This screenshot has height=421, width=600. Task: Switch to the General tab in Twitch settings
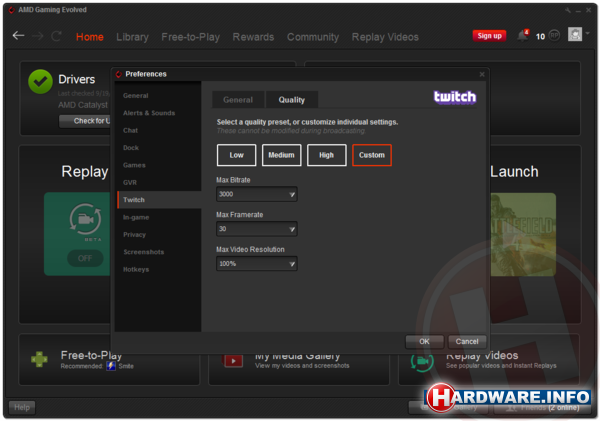click(x=238, y=100)
